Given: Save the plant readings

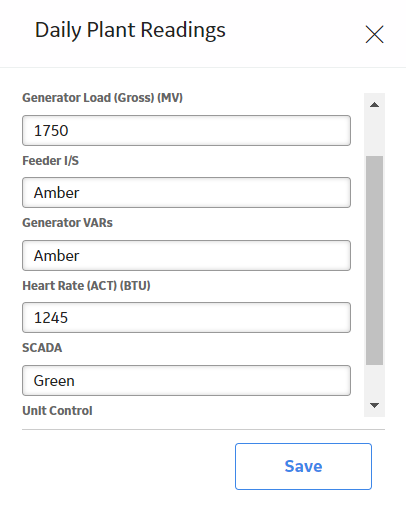Looking at the screenshot, I should 303,466.
